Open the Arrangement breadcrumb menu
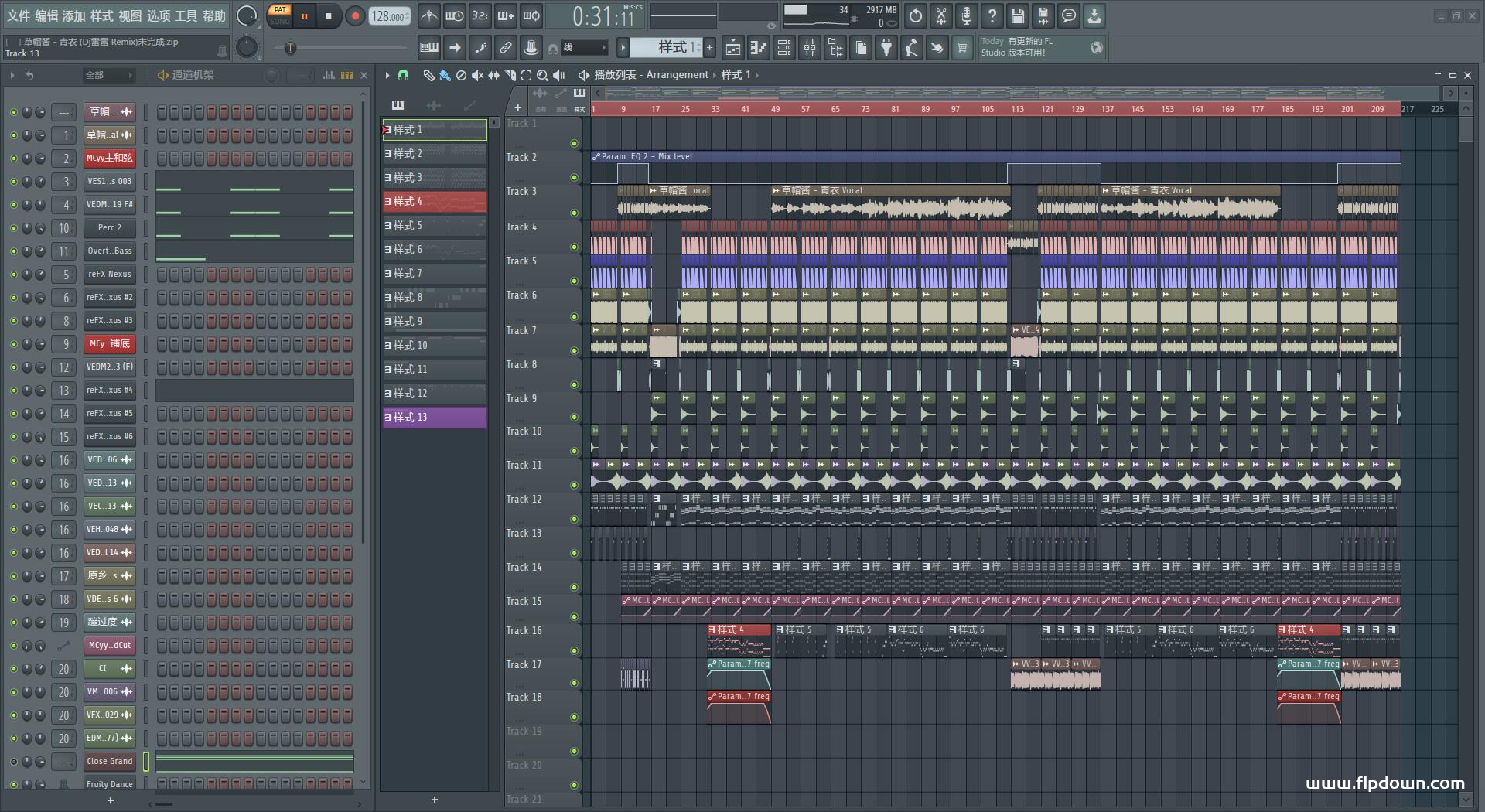The height and width of the screenshot is (812, 1485). [x=677, y=75]
